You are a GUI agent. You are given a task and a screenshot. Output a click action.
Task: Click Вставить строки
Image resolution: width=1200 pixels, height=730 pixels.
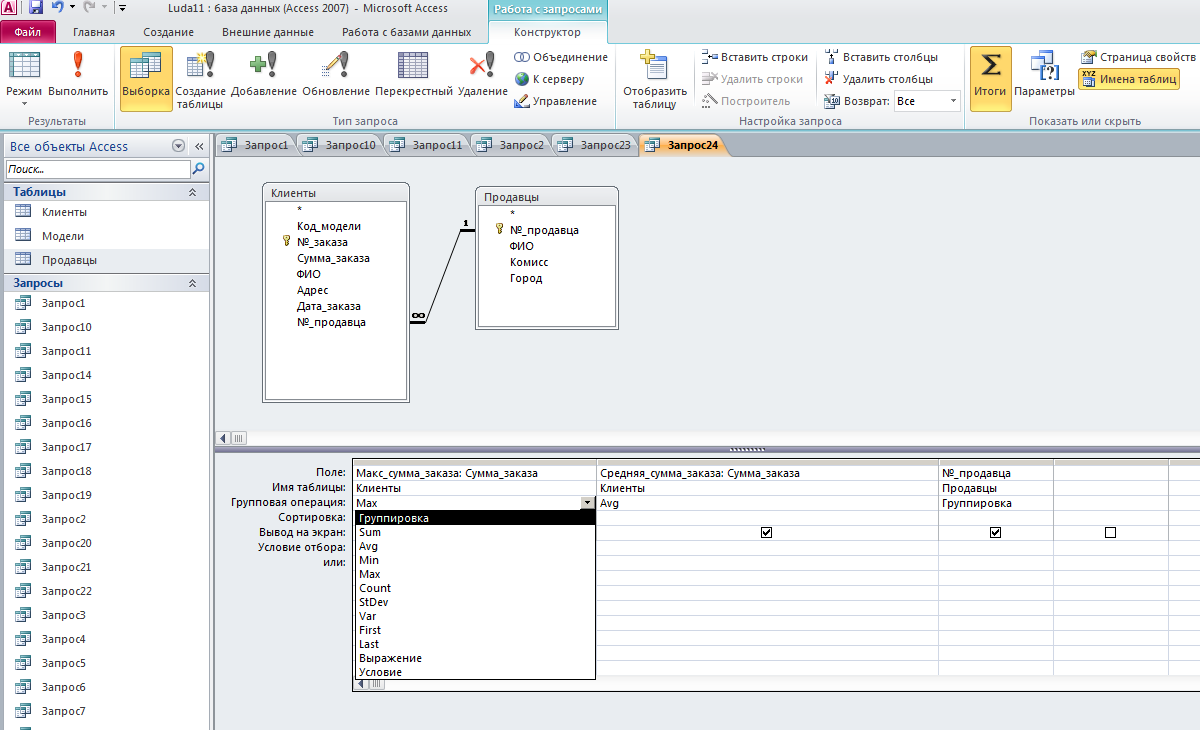point(755,57)
